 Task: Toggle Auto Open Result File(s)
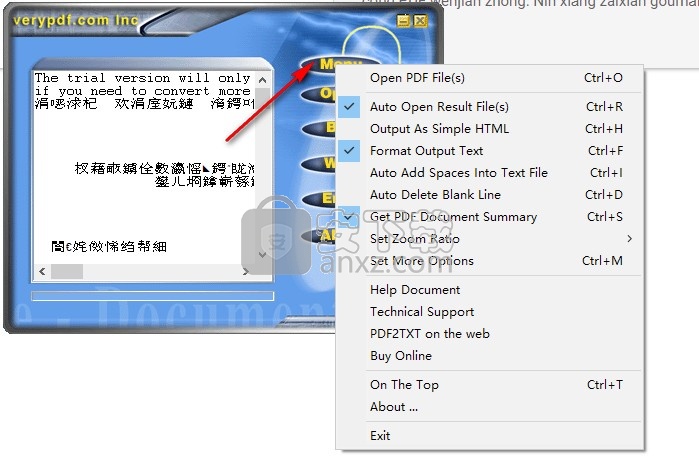pyautogui.click(x=489, y=107)
